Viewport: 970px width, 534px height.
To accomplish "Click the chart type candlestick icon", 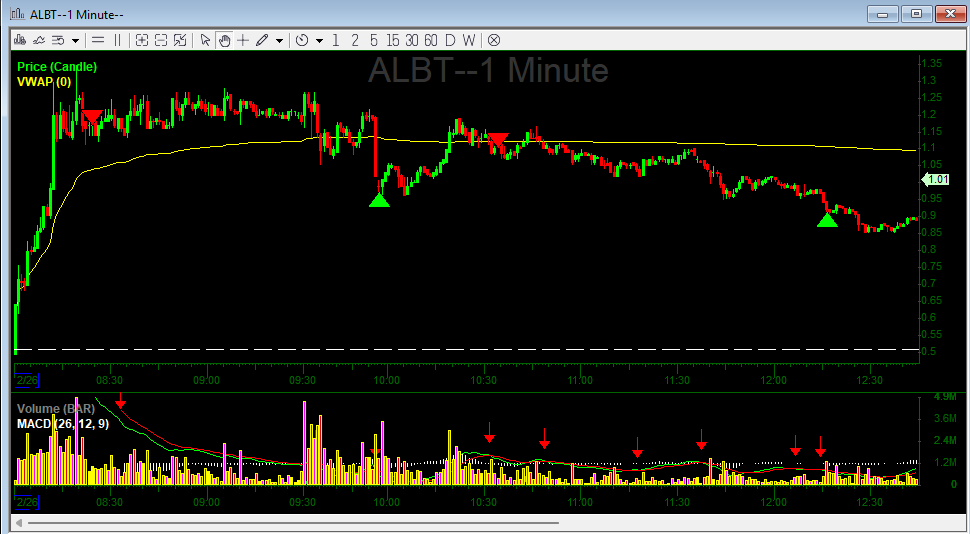I will pos(20,40).
